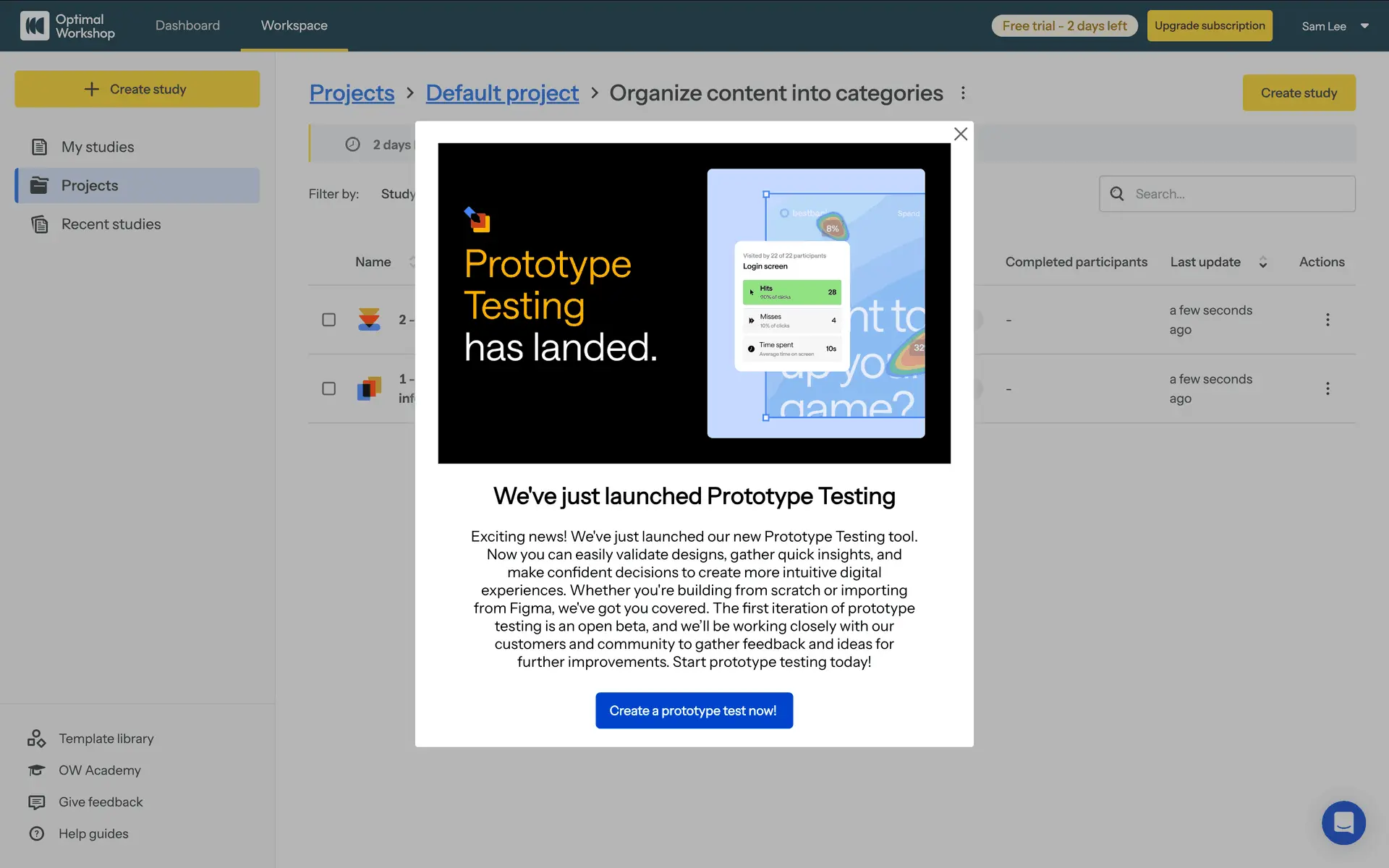Open the Default project breadcrumb link

(502, 93)
